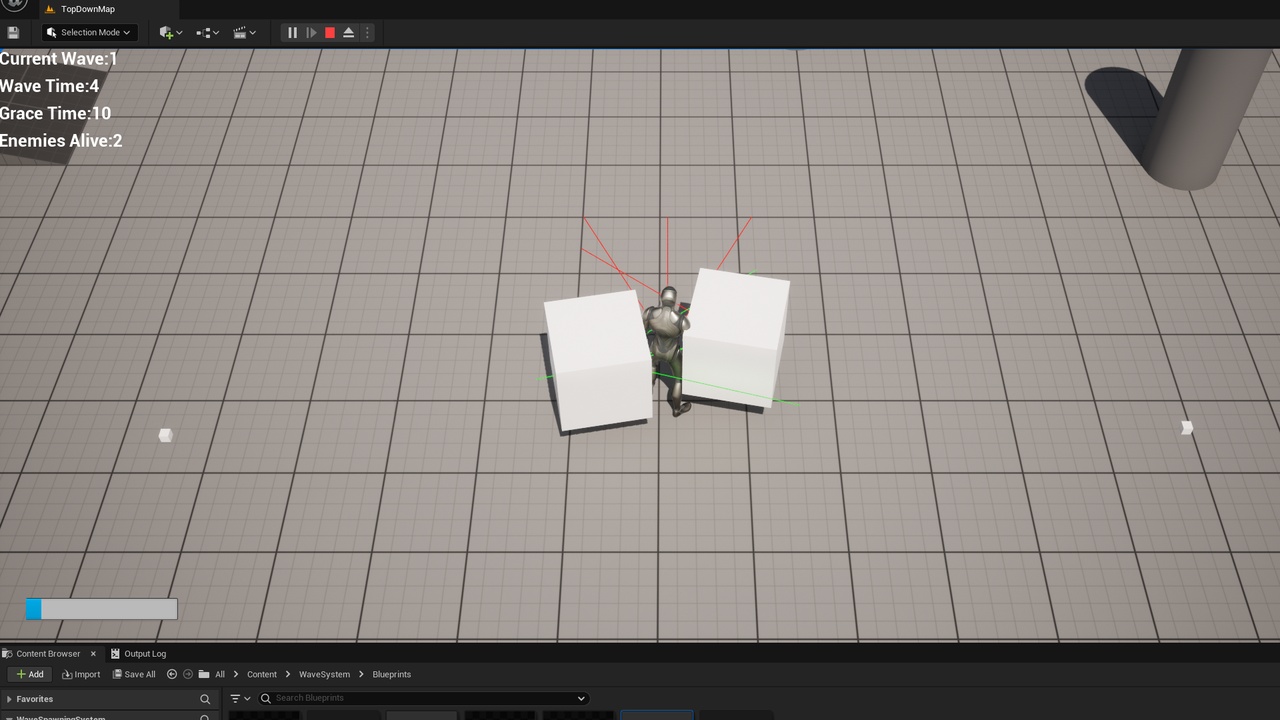Expand breadcrumb arrow after WaveSystem
Image resolution: width=1280 pixels, height=720 pixels.
click(x=361, y=674)
